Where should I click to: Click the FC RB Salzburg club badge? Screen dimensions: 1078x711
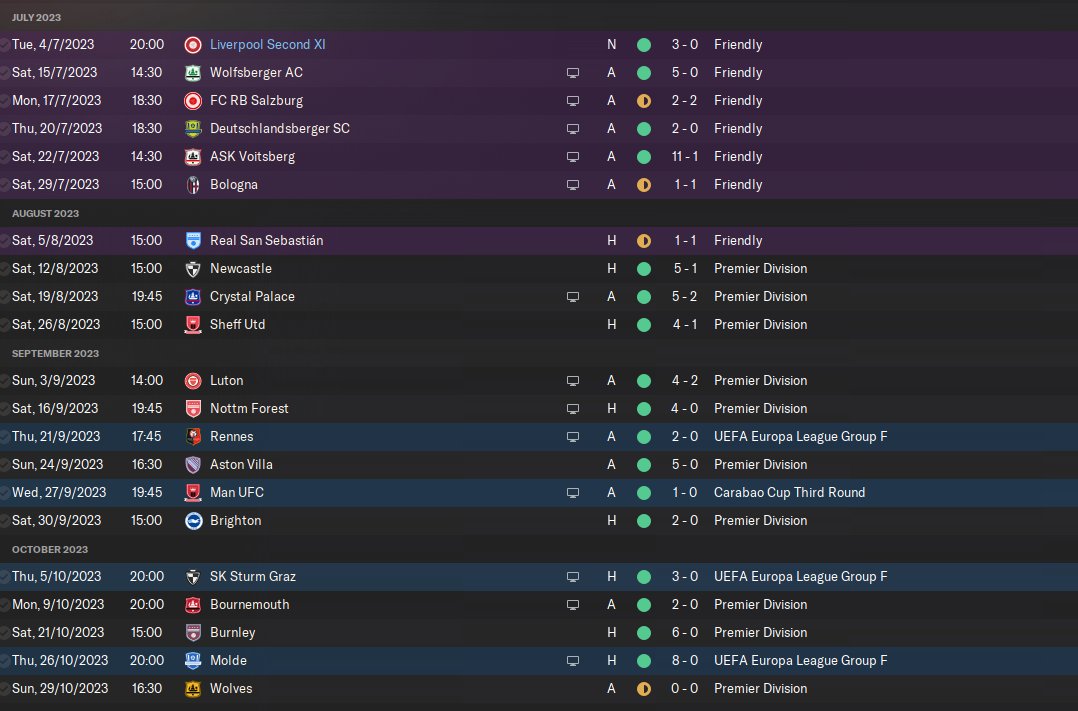pos(193,101)
